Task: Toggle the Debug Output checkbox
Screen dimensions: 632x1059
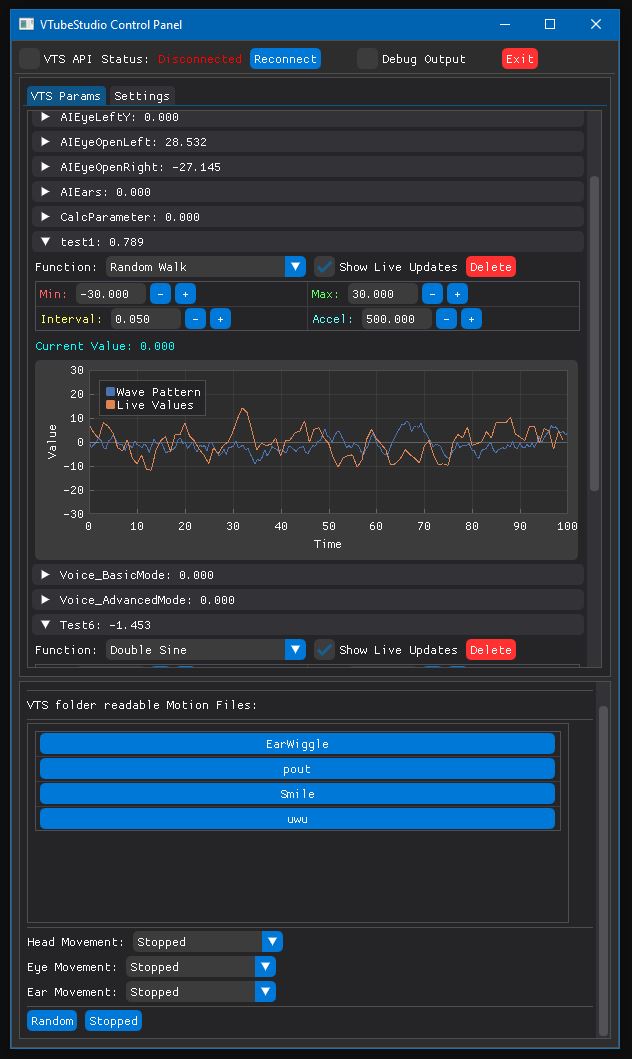Action: (368, 59)
